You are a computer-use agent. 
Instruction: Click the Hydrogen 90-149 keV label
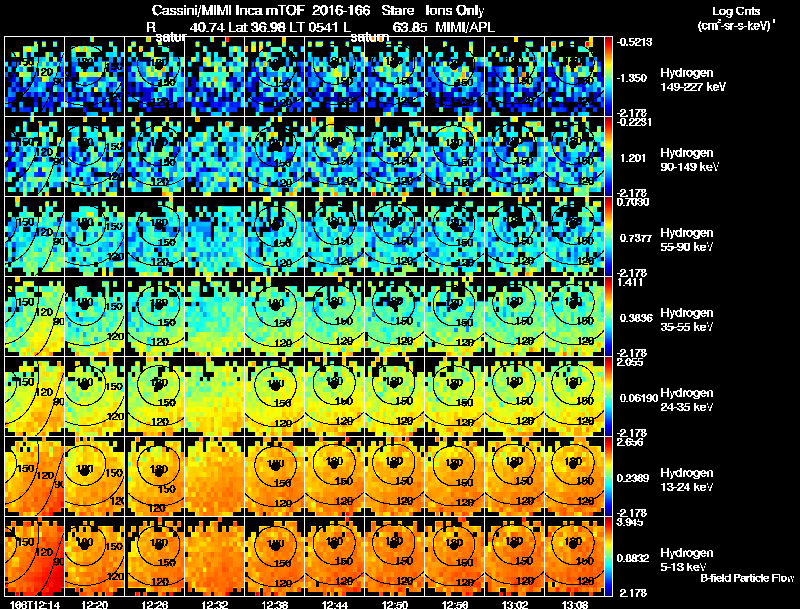point(689,160)
